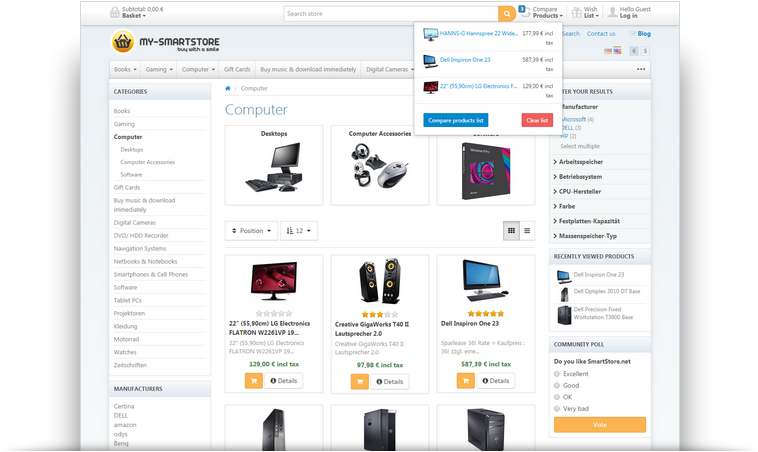Click Dell Optiplex thumbnail in recently viewed
Screen dimensions: 758x452
click(564, 294)
